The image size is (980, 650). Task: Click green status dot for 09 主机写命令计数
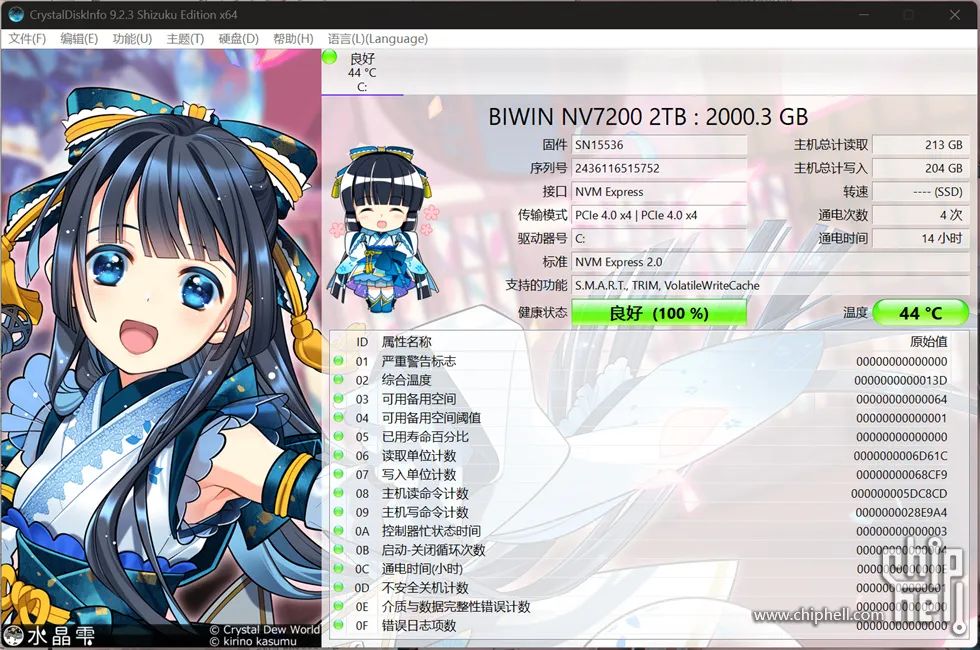point(339,511)
